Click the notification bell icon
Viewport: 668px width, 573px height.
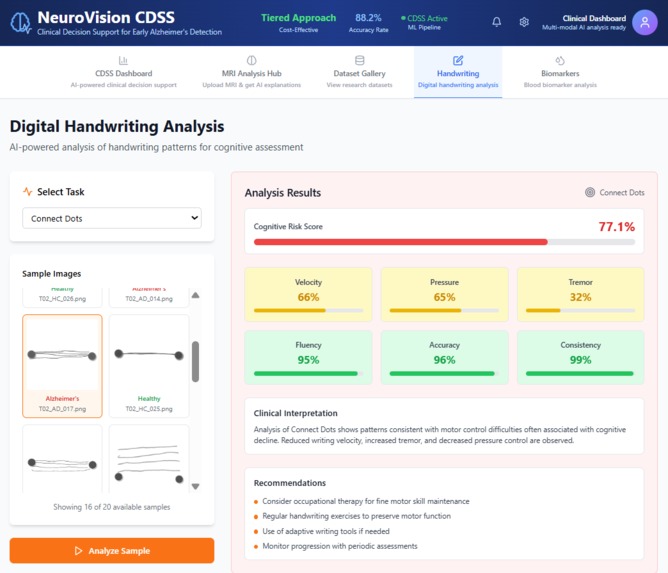496,22
